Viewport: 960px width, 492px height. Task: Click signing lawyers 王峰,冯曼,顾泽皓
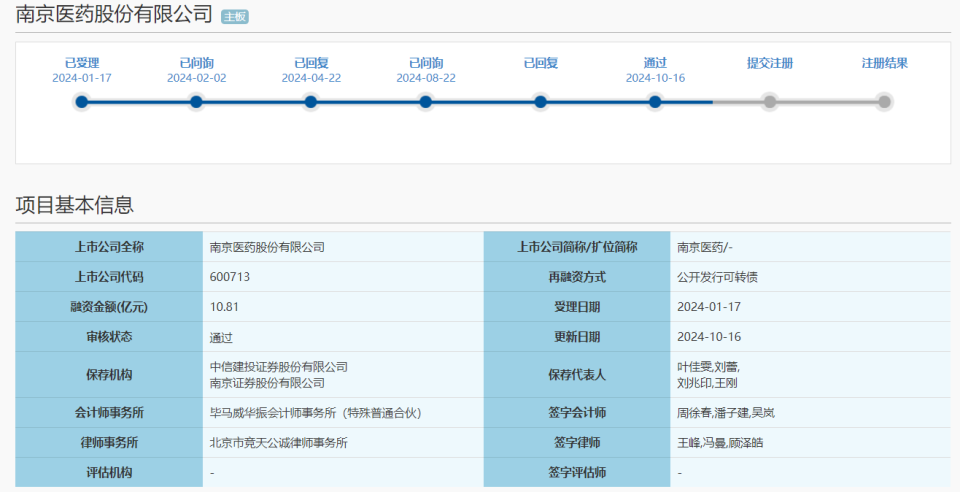pos(726,442)
